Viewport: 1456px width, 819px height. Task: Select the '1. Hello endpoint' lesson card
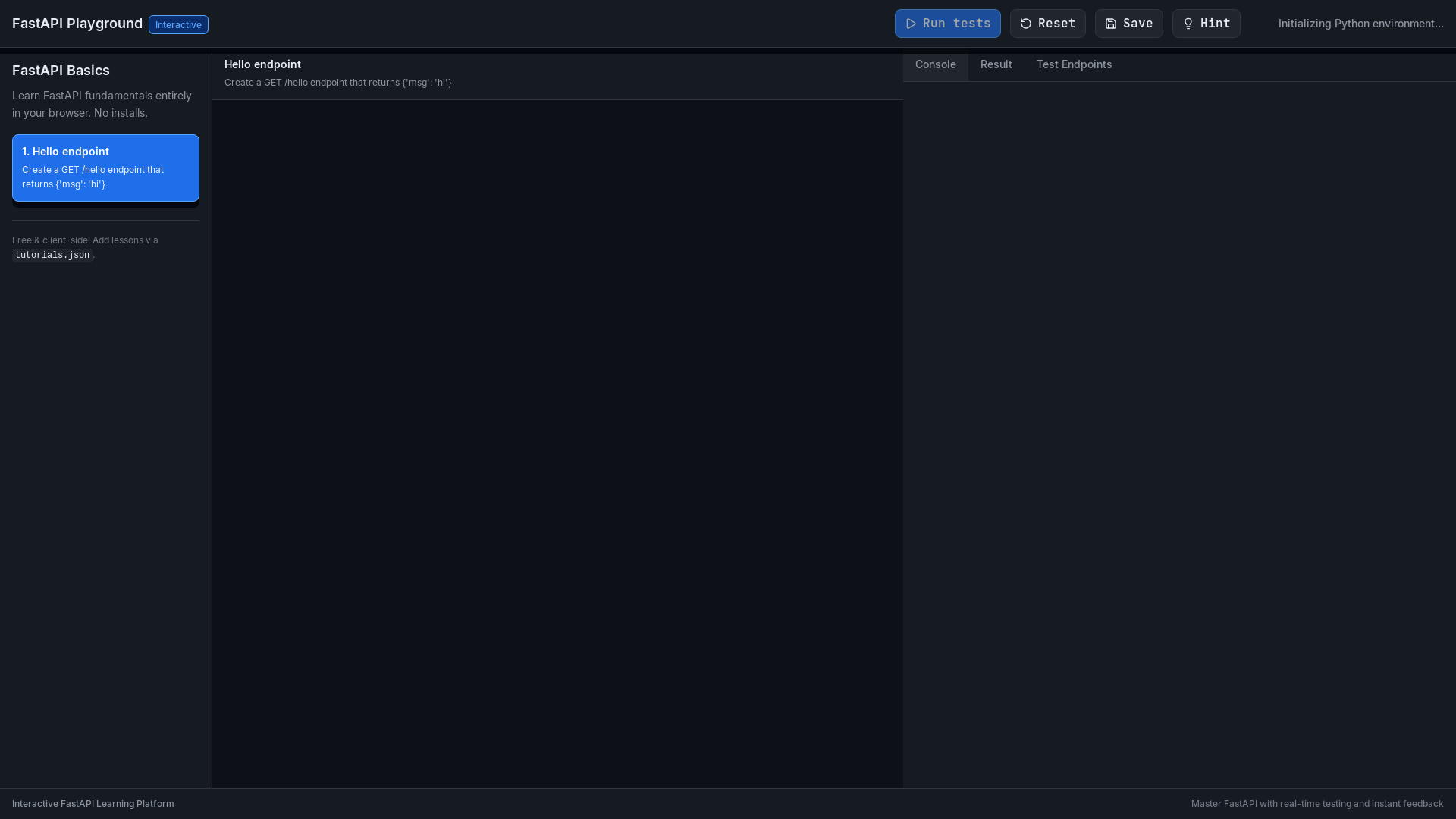[105, 168]
